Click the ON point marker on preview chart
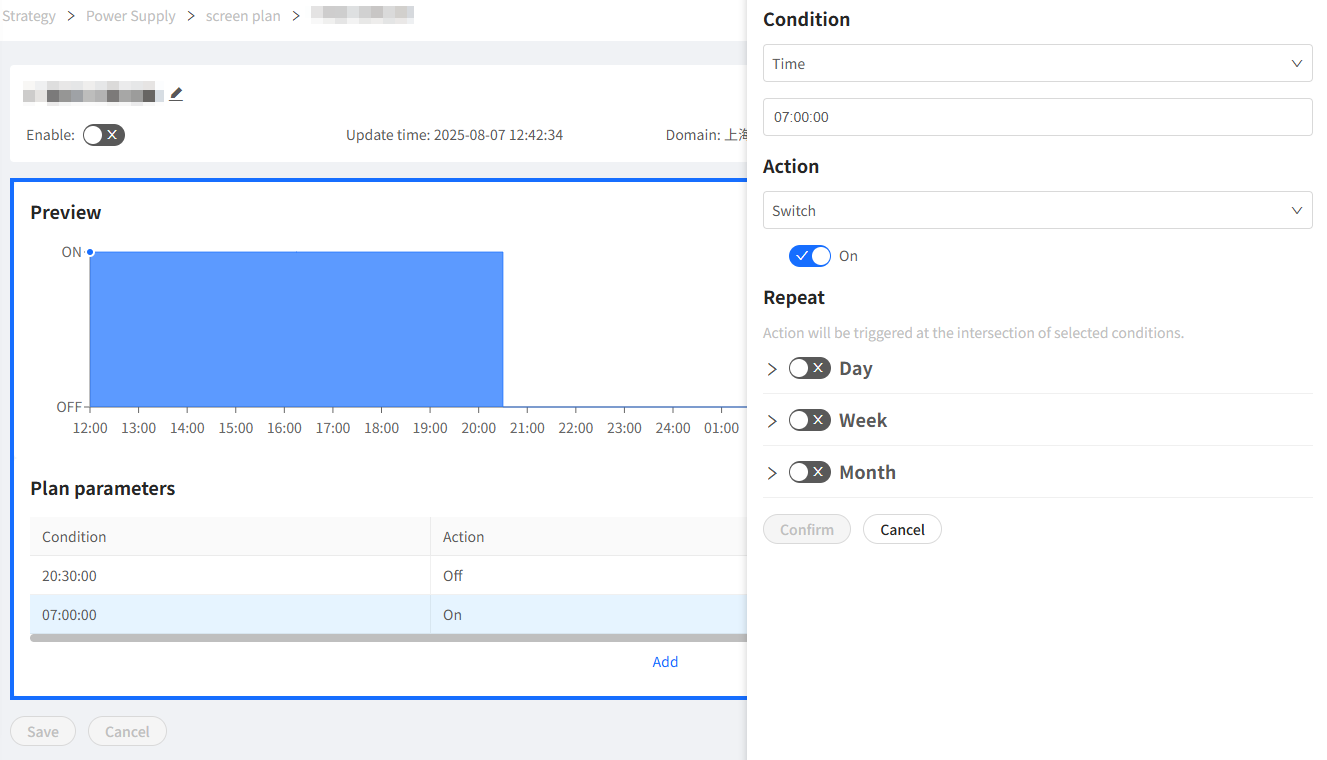 90,252
